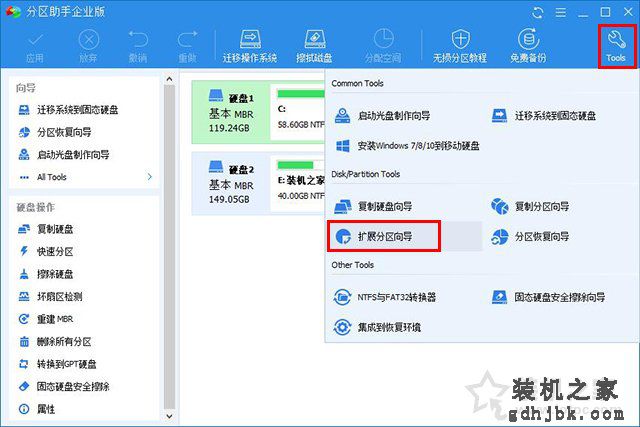Click the sidebar vertical scrollbar thumb

click(169, 247)
